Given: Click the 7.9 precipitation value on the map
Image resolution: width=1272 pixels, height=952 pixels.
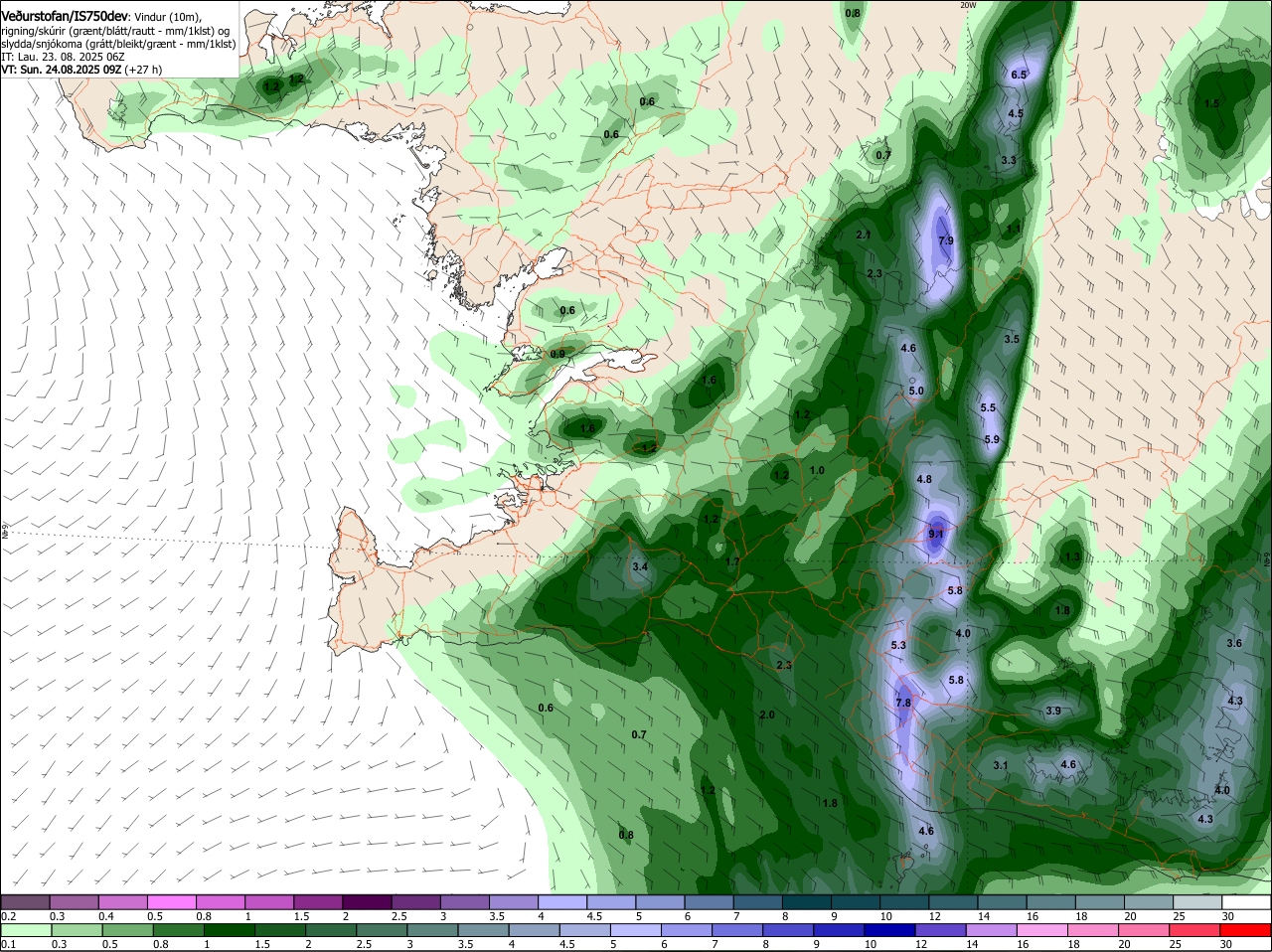Looking at the screenshot, I should pyautogui.click(x=945, y=240).
